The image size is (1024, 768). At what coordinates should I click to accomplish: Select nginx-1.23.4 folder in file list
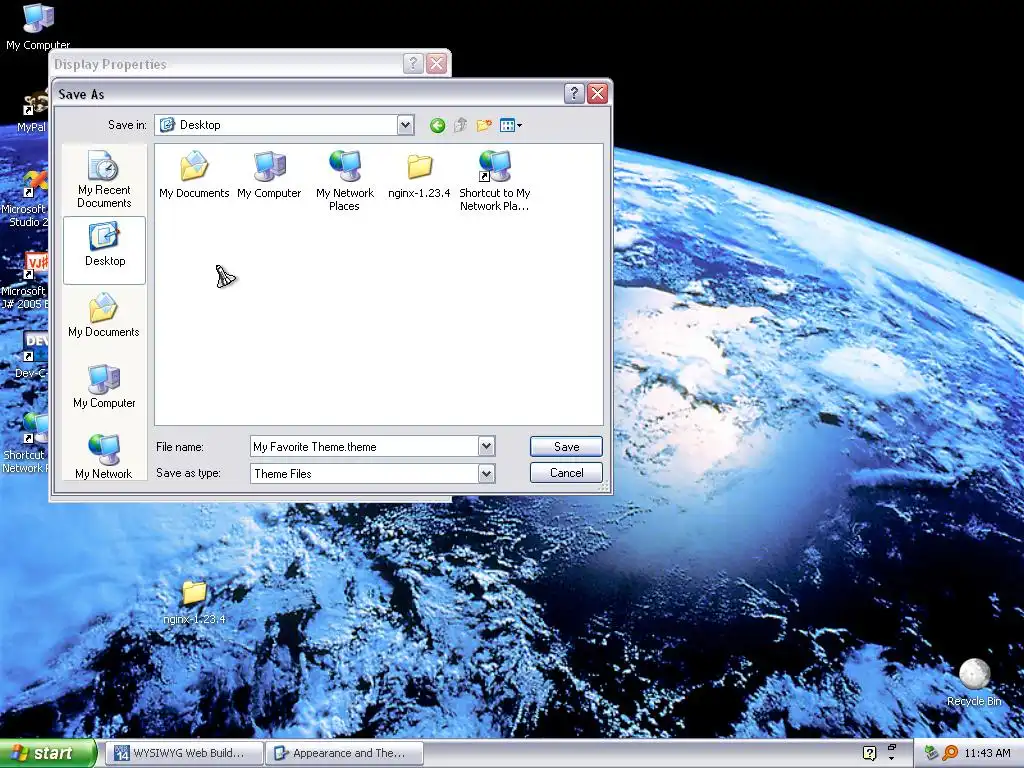click(419, 174)
